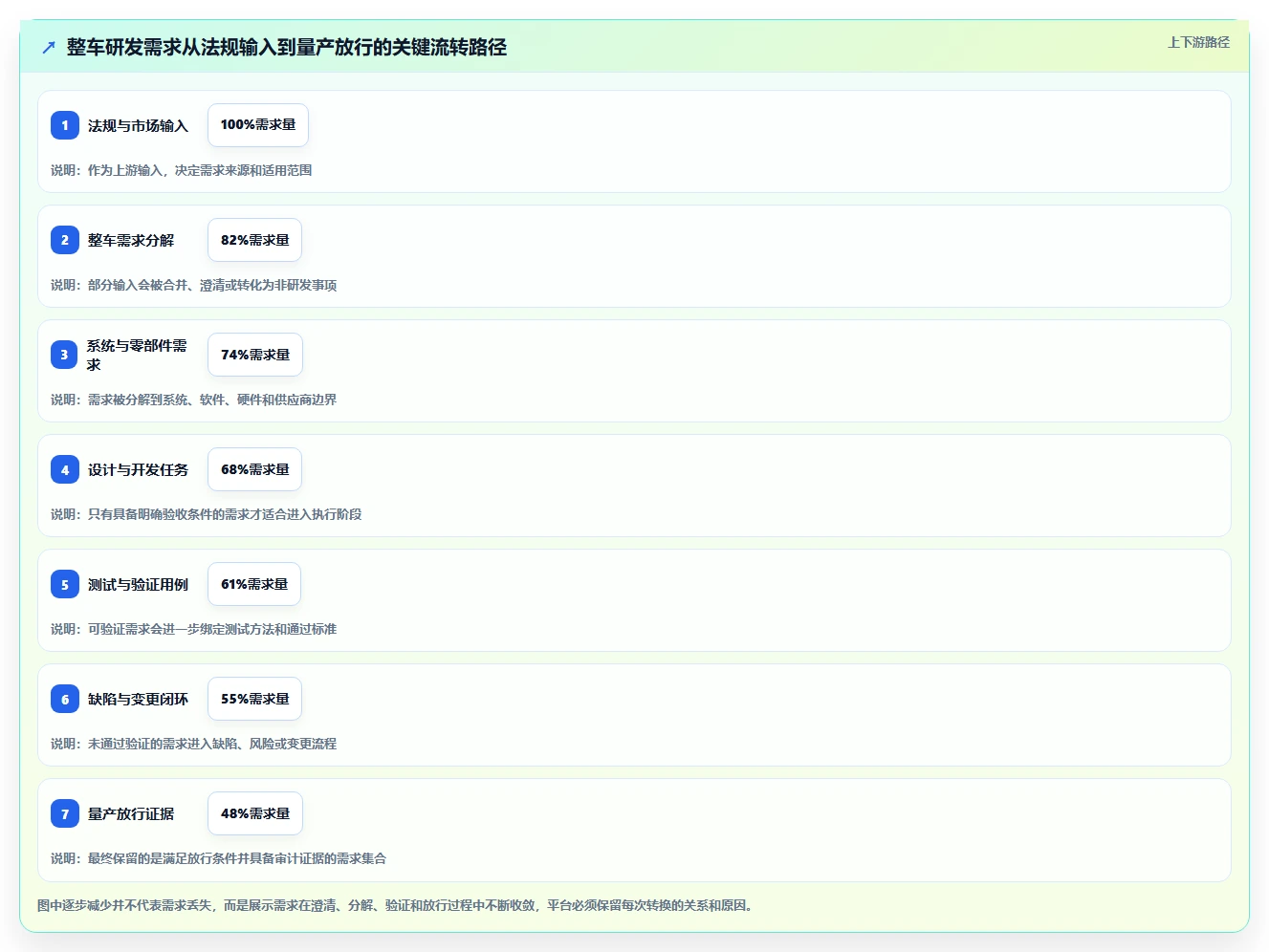The image size is (1269, 952).
Task: Click description 只有具备明确验收条件的需求才适合进入执行阶段
Action: click(225, 514)
